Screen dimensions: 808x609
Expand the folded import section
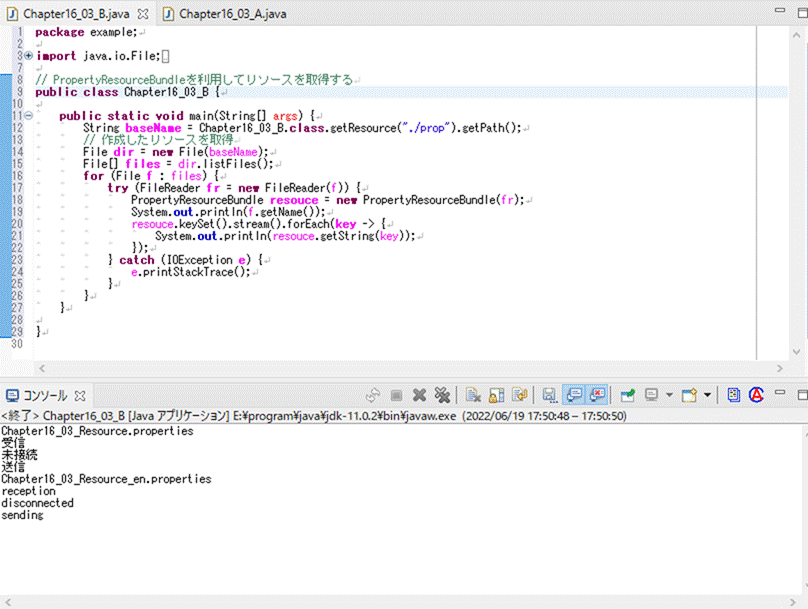(28, 56)
